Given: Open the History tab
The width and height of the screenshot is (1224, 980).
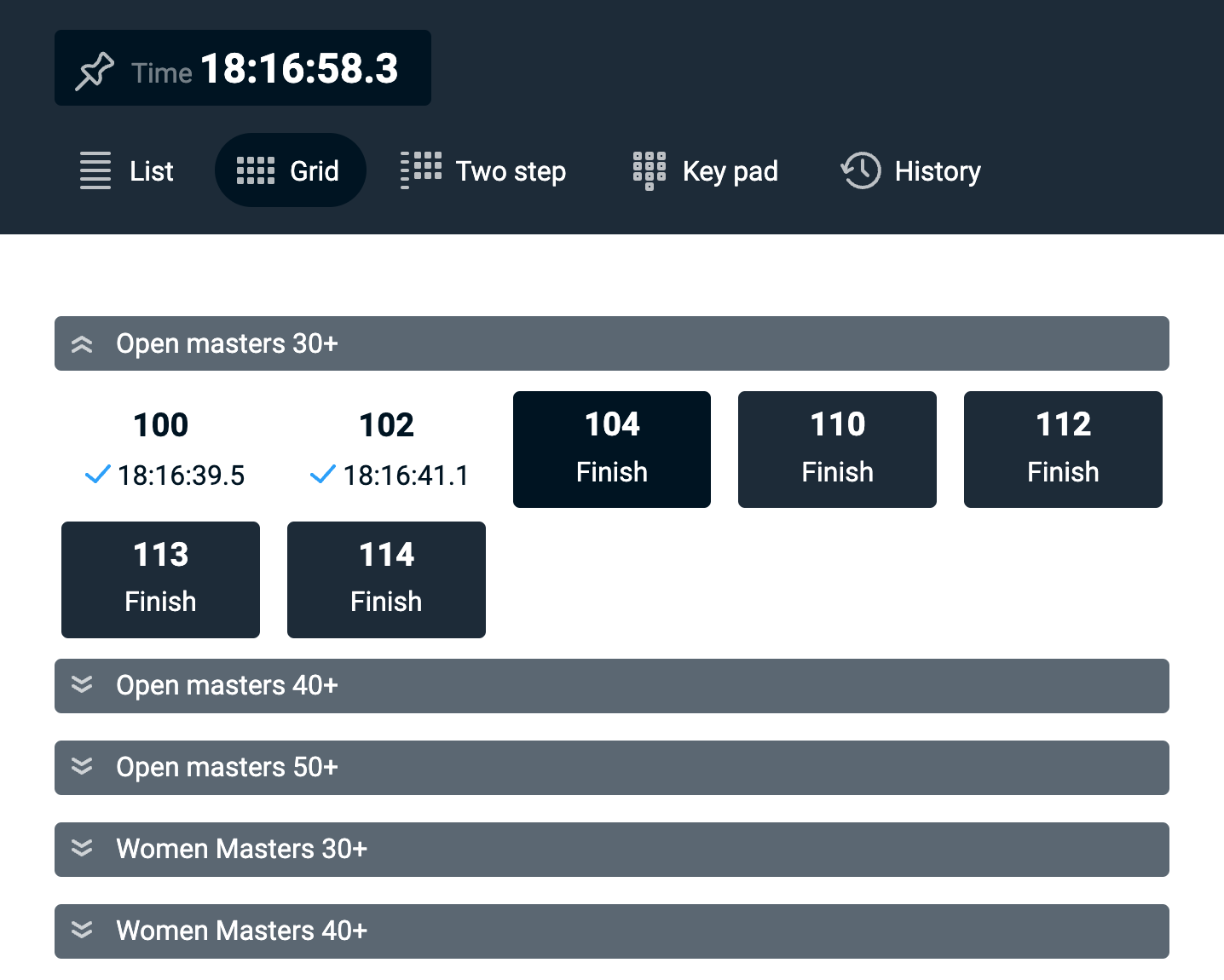Looking at the screenshot, I should click(937, 171).
